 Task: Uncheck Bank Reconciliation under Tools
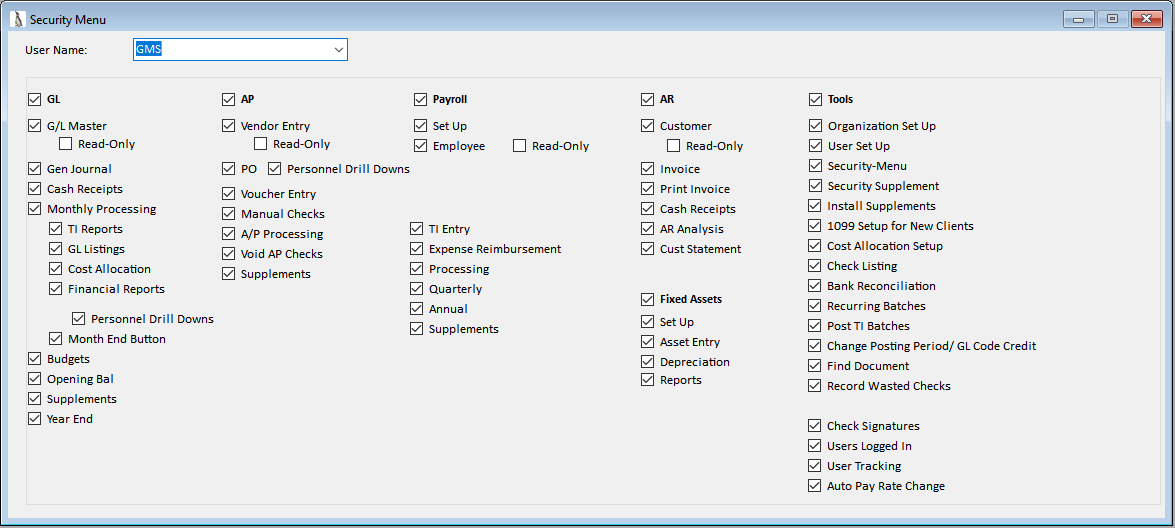pos(815,285)
